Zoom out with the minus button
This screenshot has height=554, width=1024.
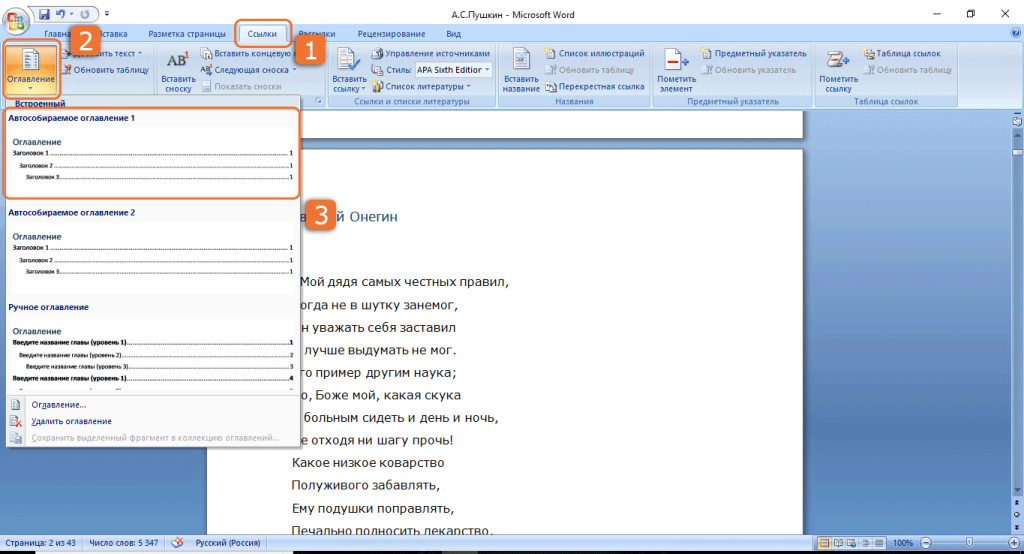[925, 543]
